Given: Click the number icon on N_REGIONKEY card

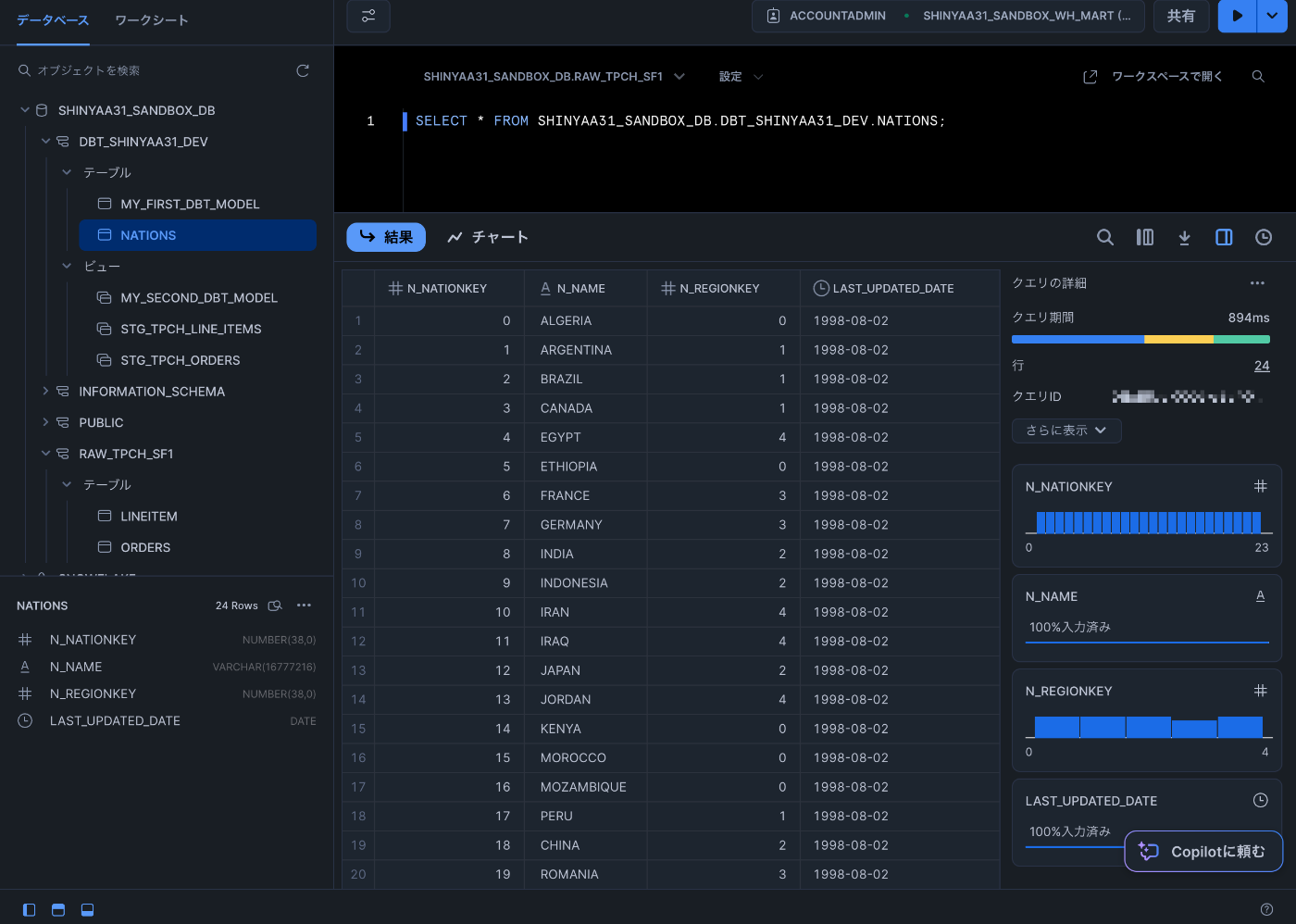Looking at the screenshot, I should [1260, 691].
